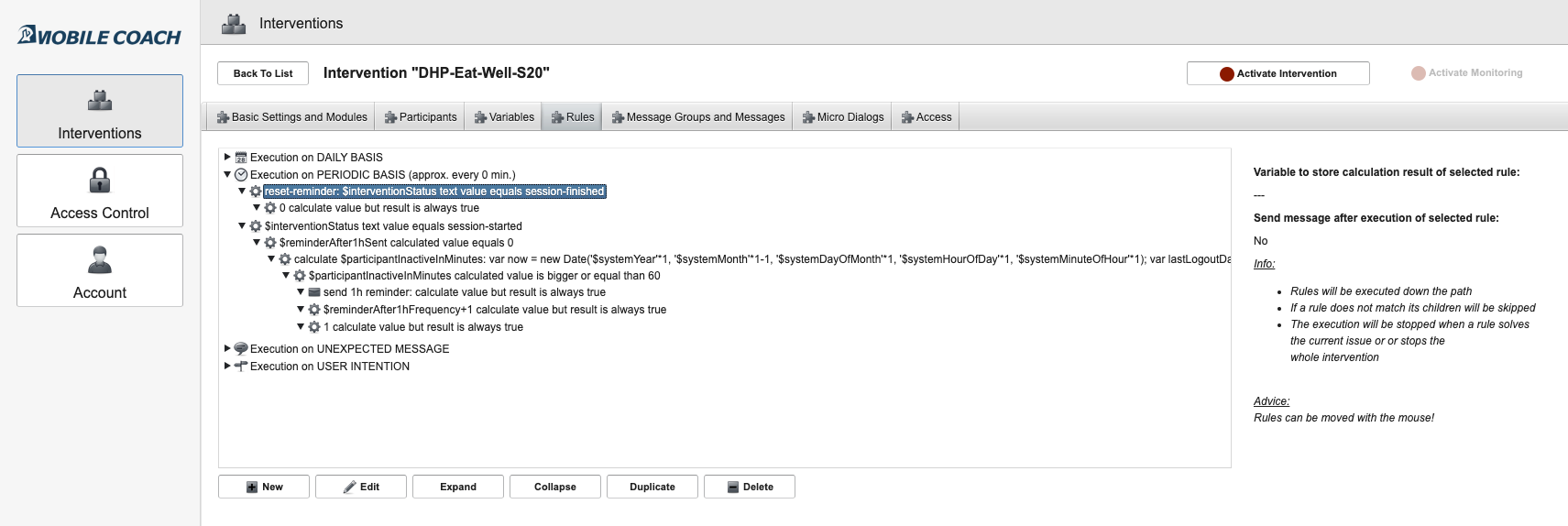This screenshot has width=1568, height=526.
Task: Expand Execution on DAILY BASIS node
Action: 227,158
